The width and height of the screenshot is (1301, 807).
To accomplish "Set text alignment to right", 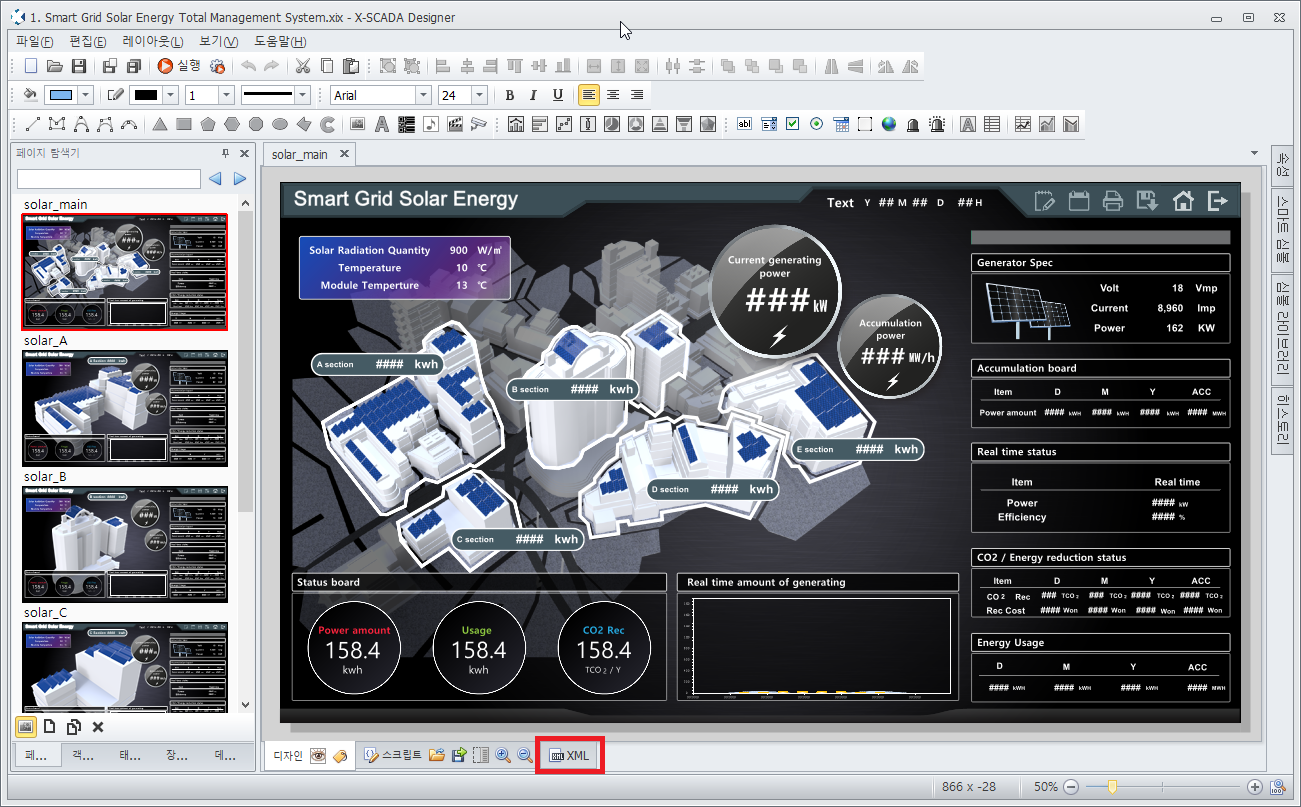I will [636, 95].
